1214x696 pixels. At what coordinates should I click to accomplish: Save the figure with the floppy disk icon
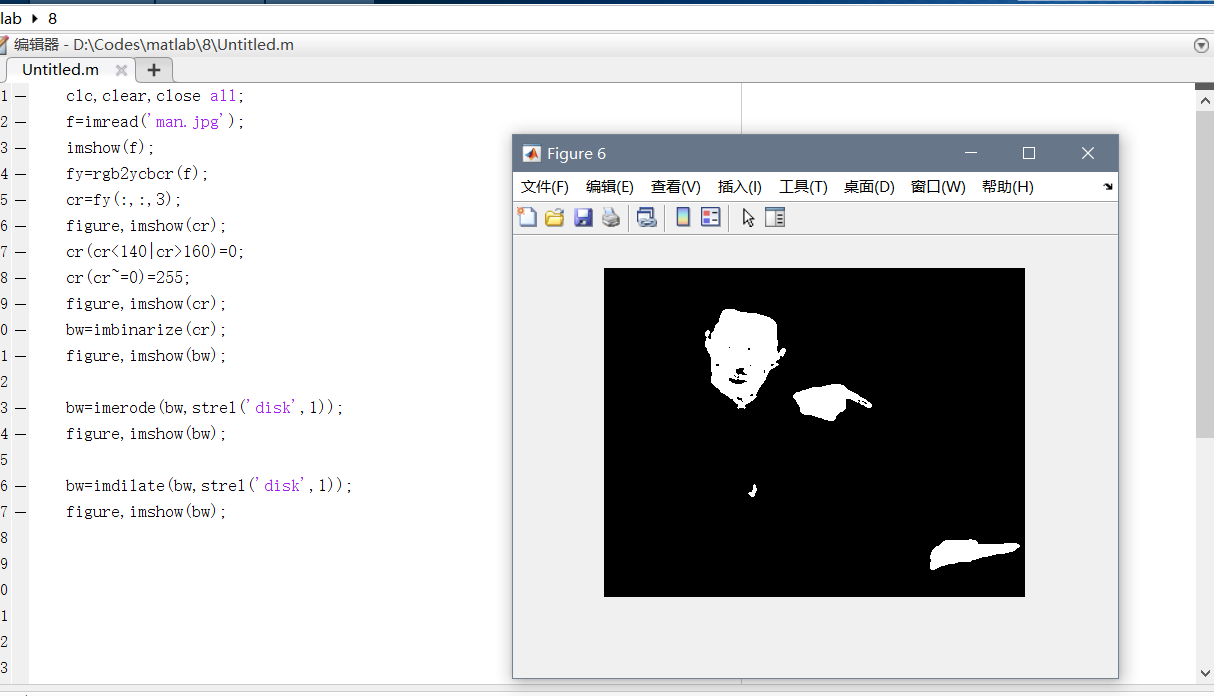click(583, 217)
